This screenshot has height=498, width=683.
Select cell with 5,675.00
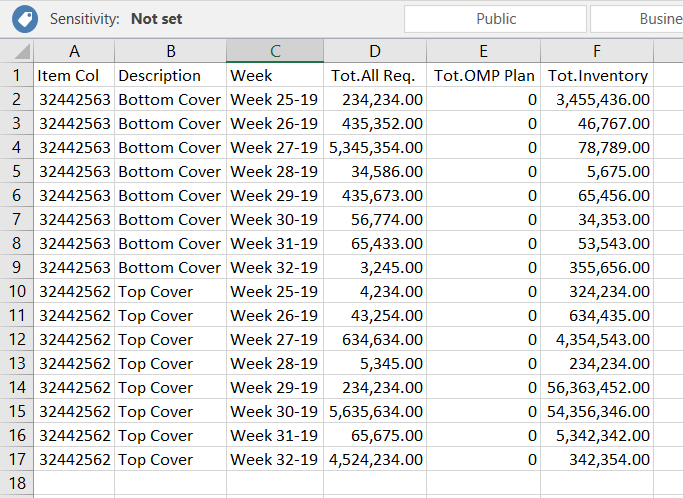coord(597,171)
